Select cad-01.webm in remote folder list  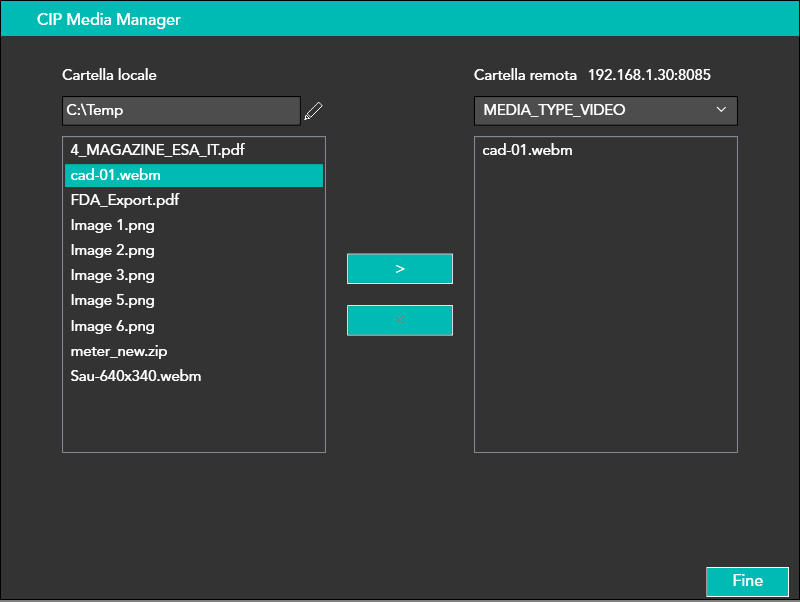[527, 150]
